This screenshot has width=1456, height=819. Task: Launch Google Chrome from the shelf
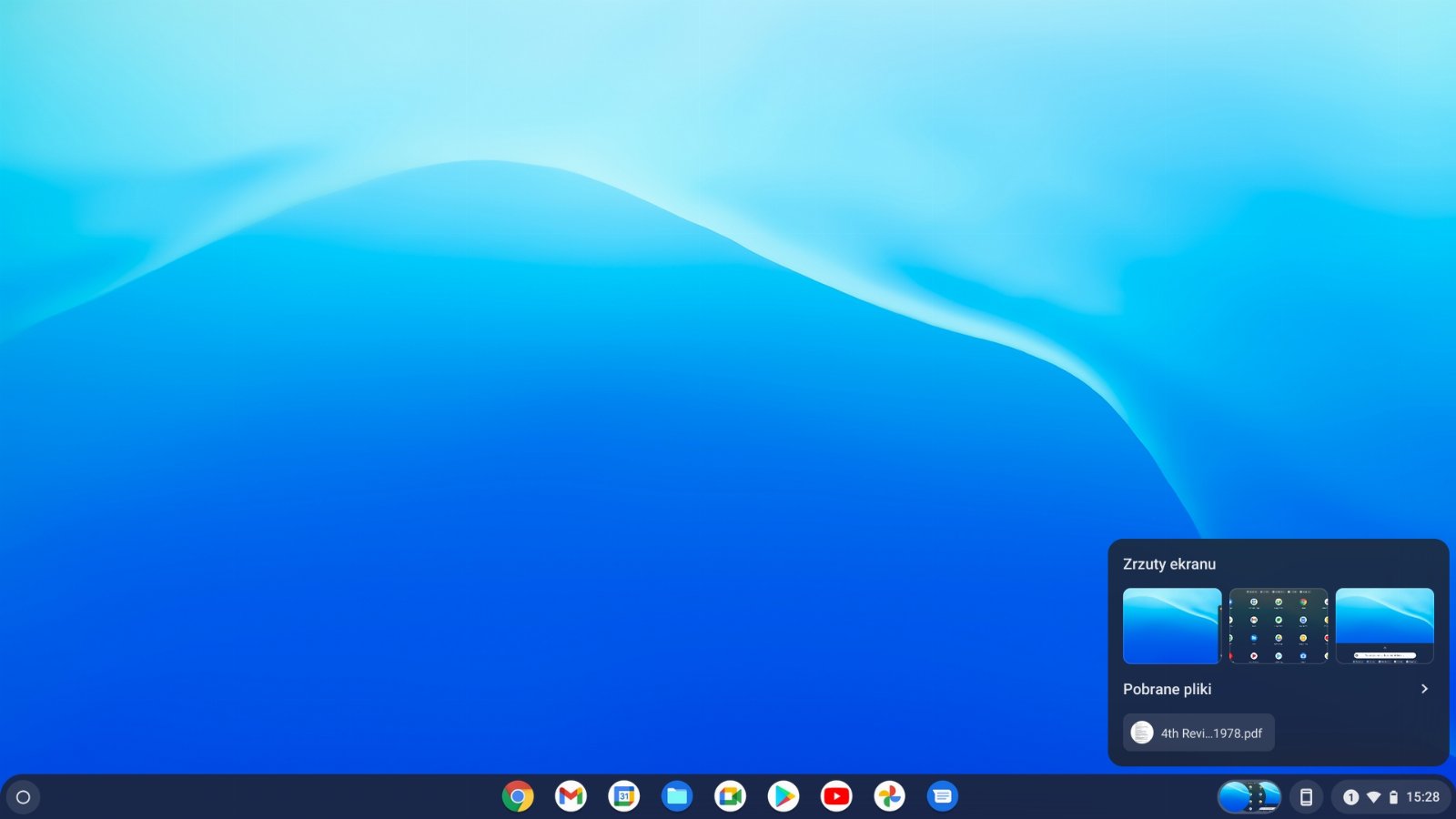518,796
